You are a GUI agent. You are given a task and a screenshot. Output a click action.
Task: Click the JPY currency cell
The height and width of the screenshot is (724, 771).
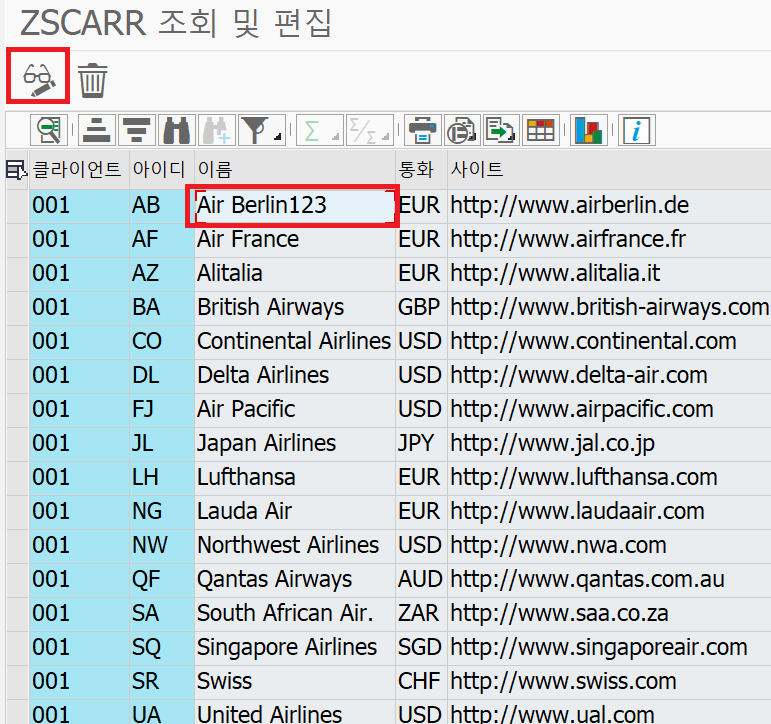pyautogui.click(x=421, y=443)
